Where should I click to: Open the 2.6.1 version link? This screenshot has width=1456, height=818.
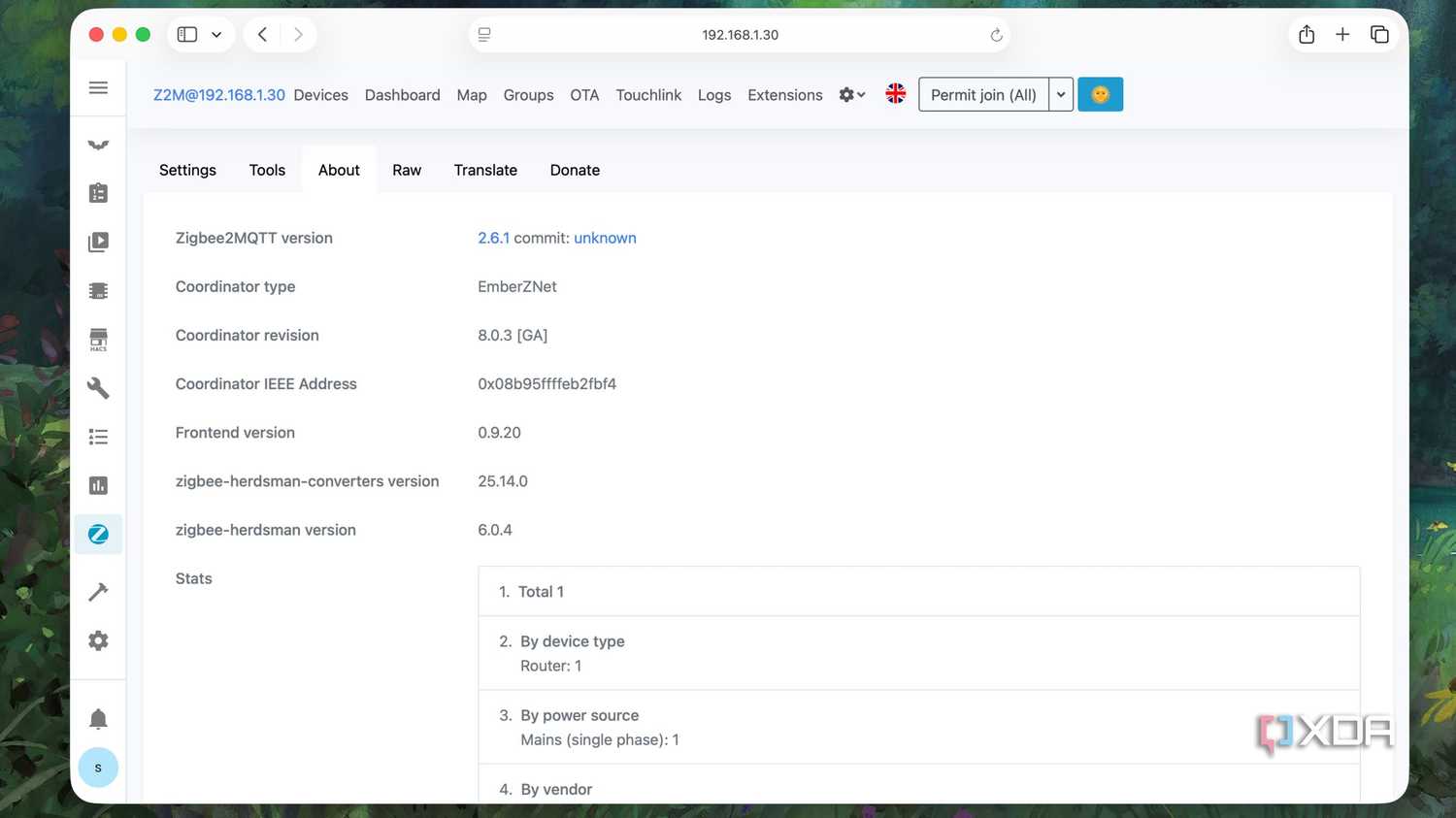coord(493,238)
